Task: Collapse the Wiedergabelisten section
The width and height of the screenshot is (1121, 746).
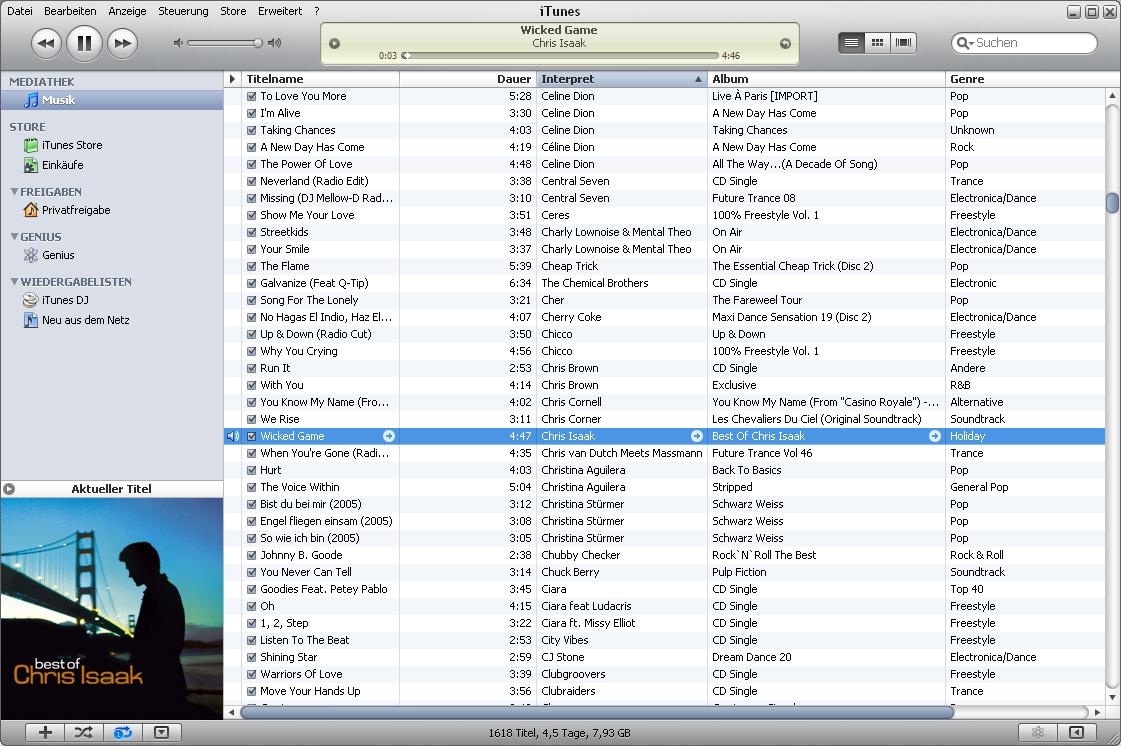Action: (x=15, y=282)
